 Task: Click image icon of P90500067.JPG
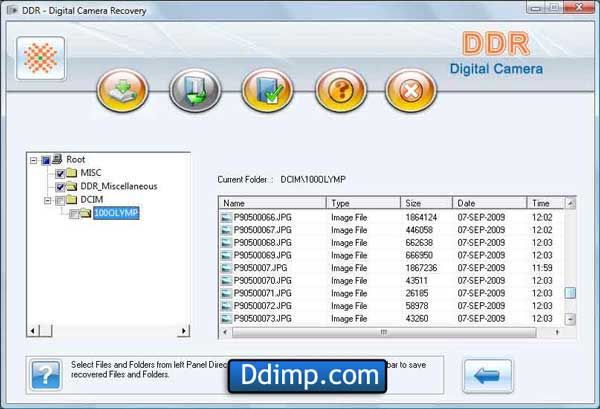[226, 230]
